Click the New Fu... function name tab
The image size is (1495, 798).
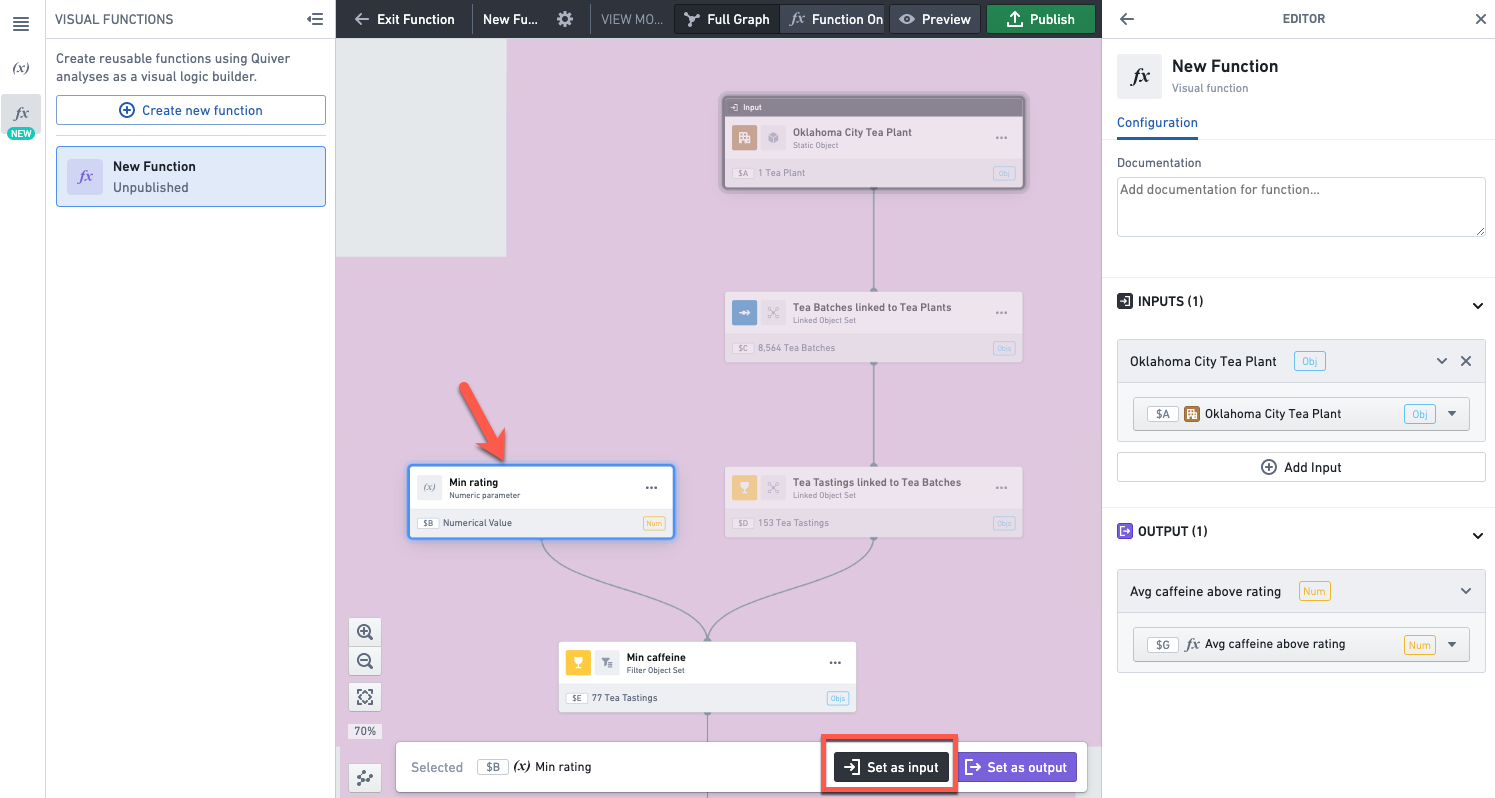point(510,19)
